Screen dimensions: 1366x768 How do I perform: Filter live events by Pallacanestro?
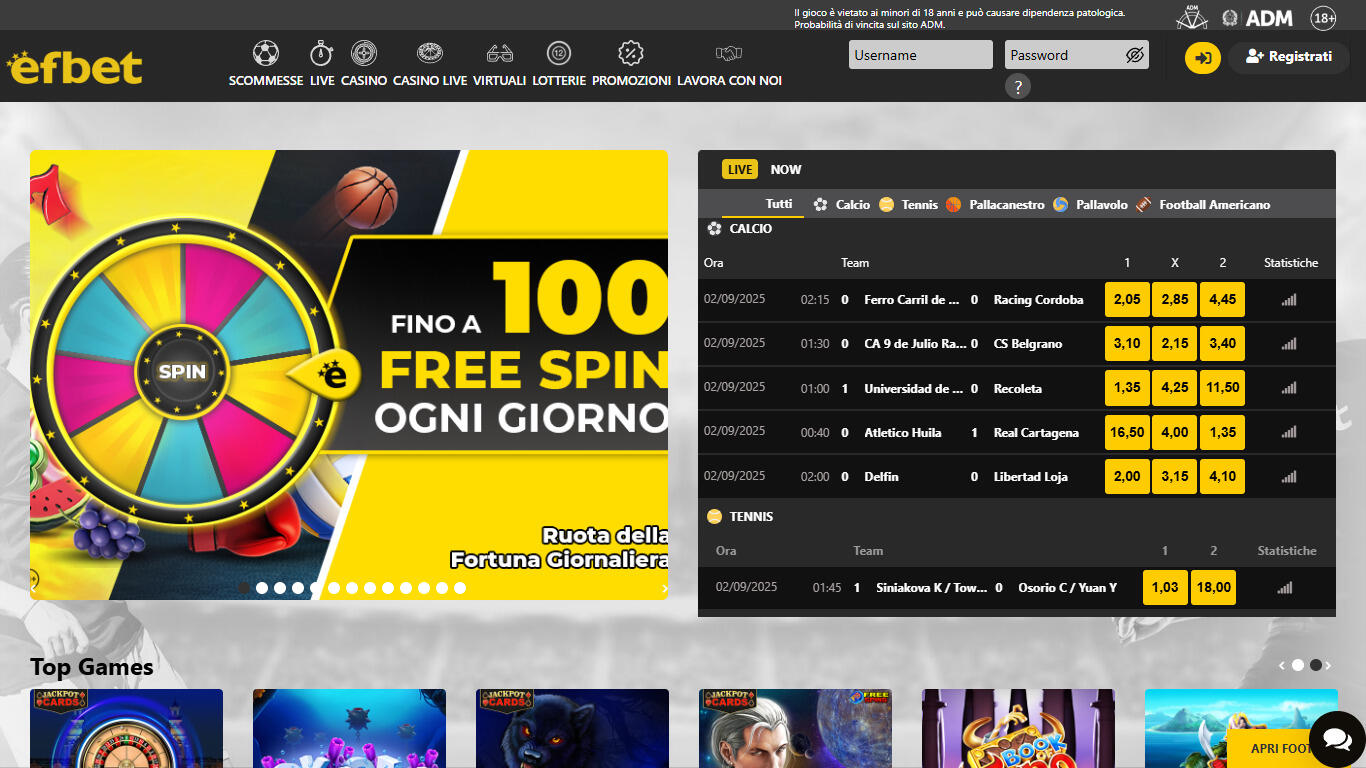(x=995, y=204)
